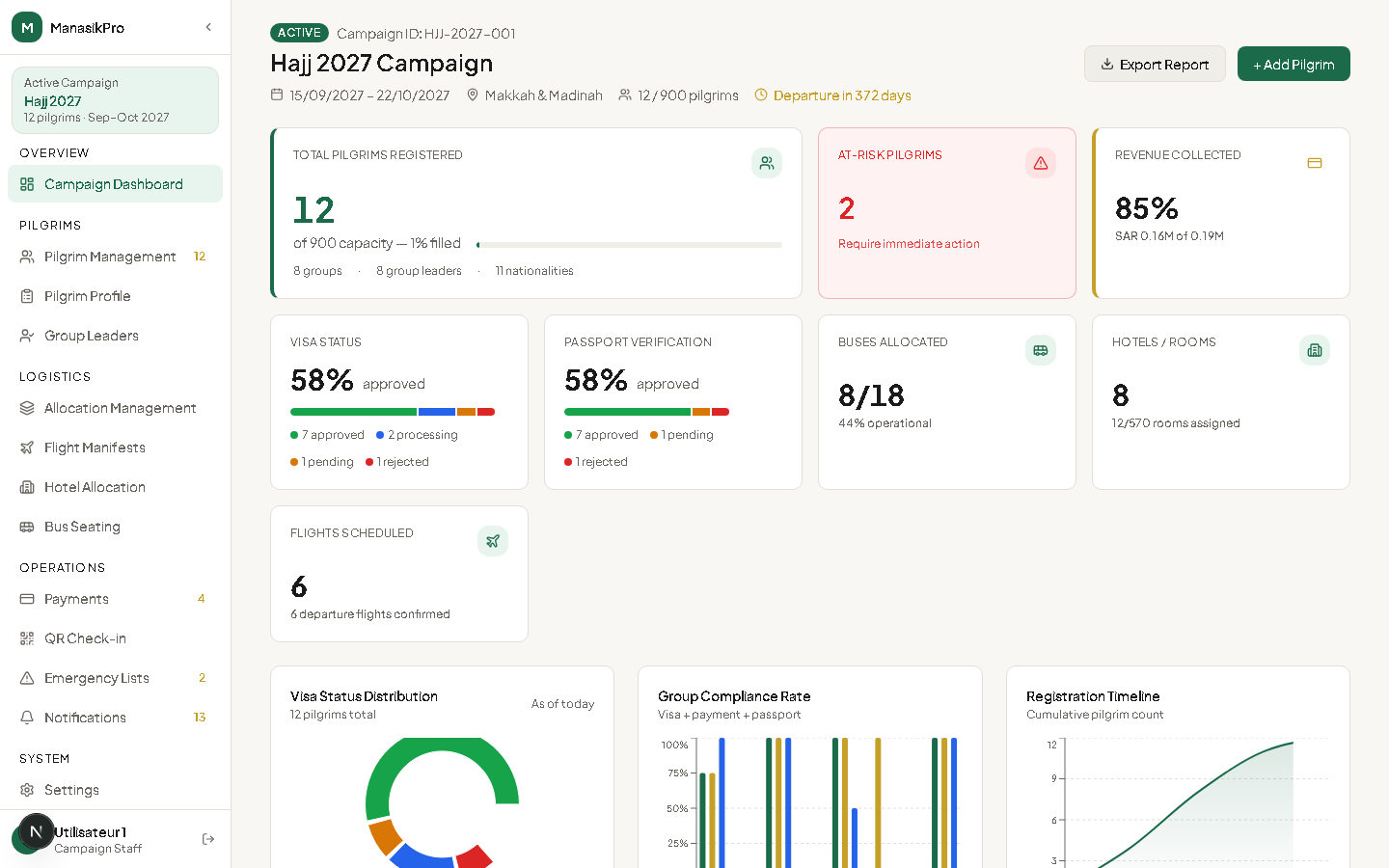This screenshot has width=1389, height=868.
Task: Click the Hotel Allocation building icon
Action: 27,487
